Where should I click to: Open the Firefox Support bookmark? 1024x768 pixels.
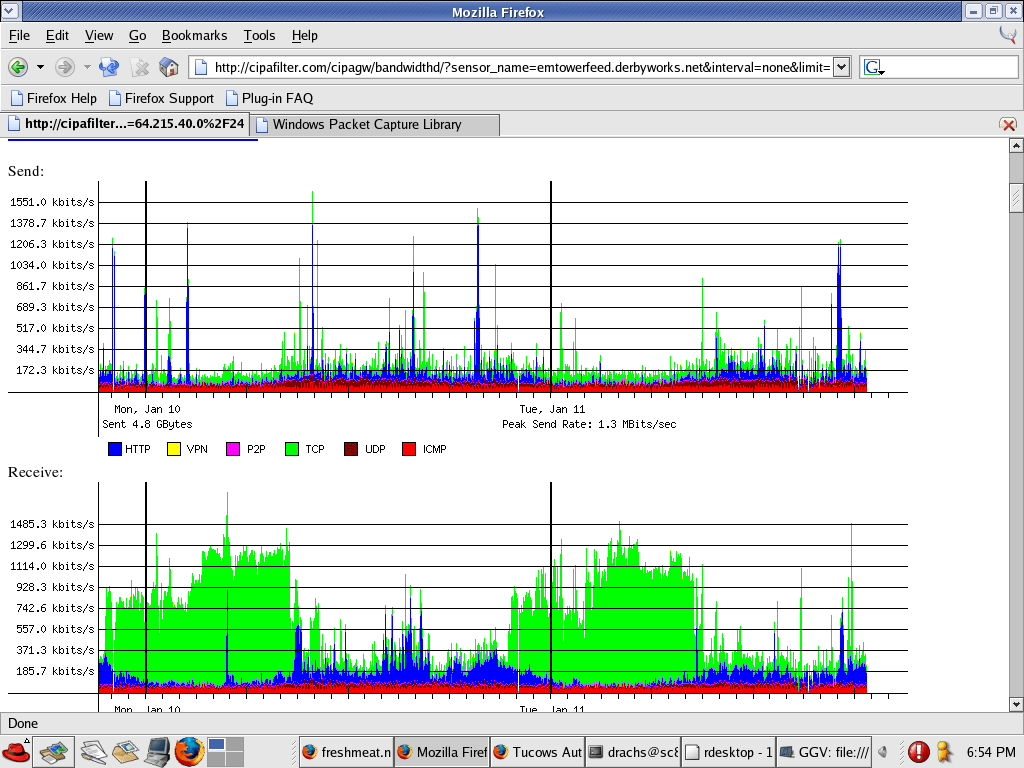161,98
